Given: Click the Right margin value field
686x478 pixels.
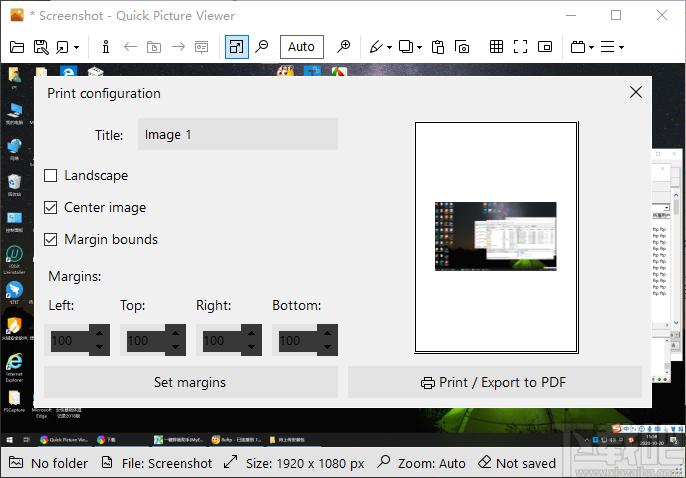Looking at the screenshot, I should pos(221,340).
